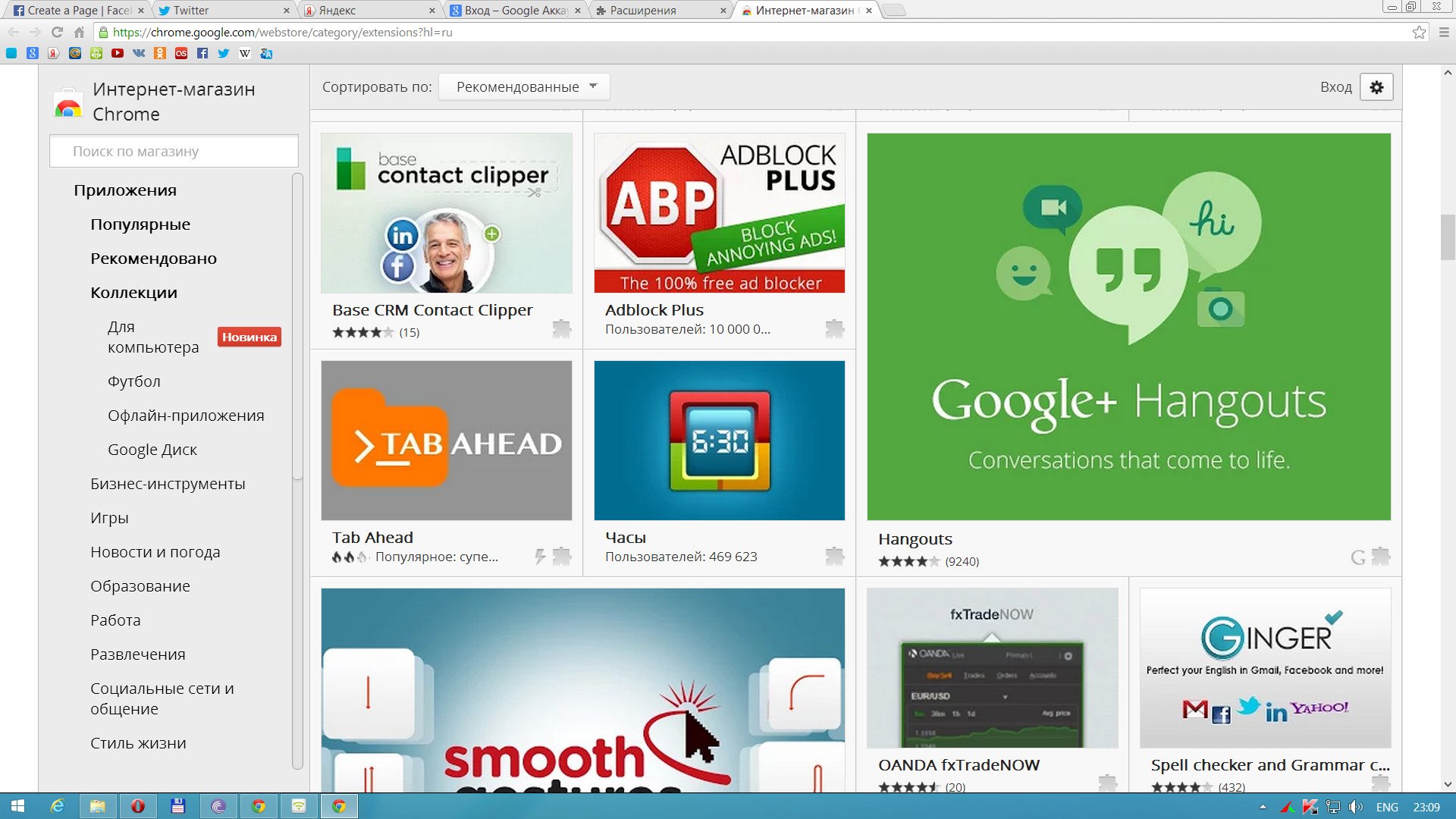Click the 'Поиск по магазину' search field
Screen dimensions: 1456x819
[174, 151]
